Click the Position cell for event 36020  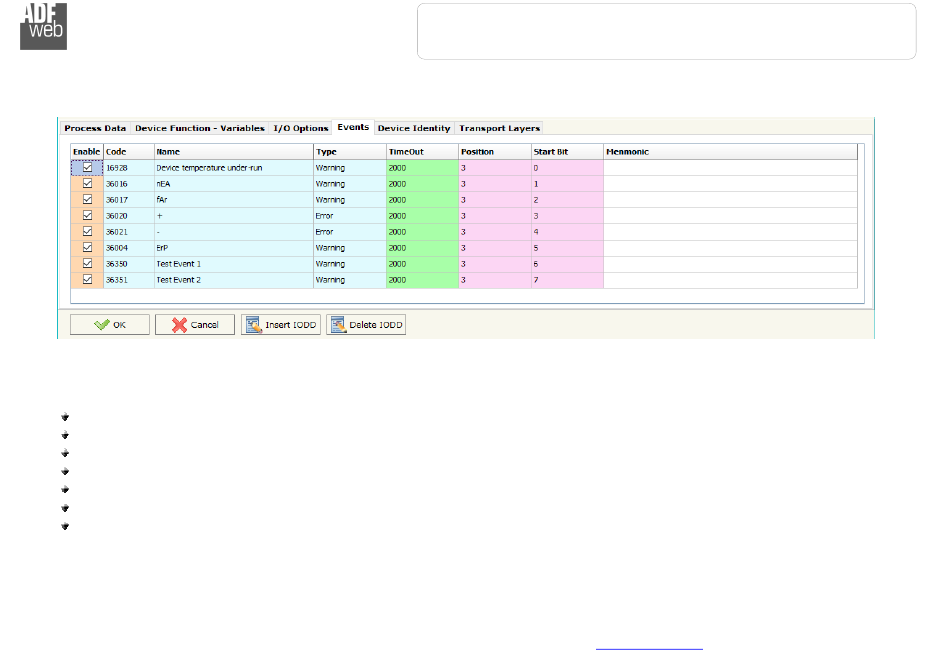click(x=494, y=216)
